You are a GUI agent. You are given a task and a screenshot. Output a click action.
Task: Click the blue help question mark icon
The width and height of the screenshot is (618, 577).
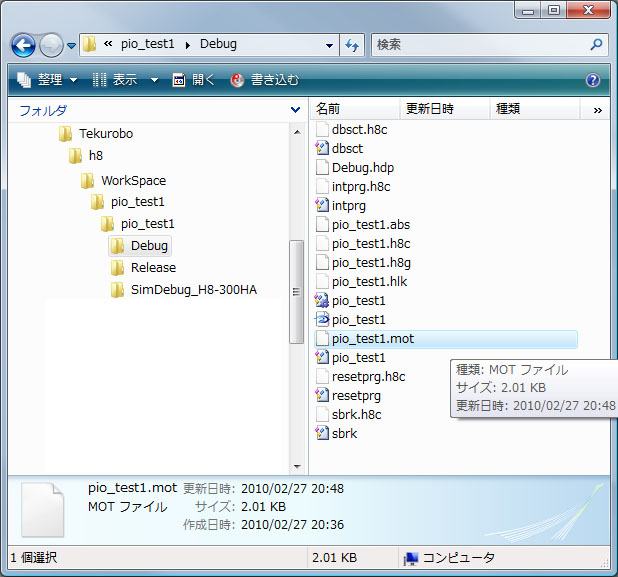point(592,80)
